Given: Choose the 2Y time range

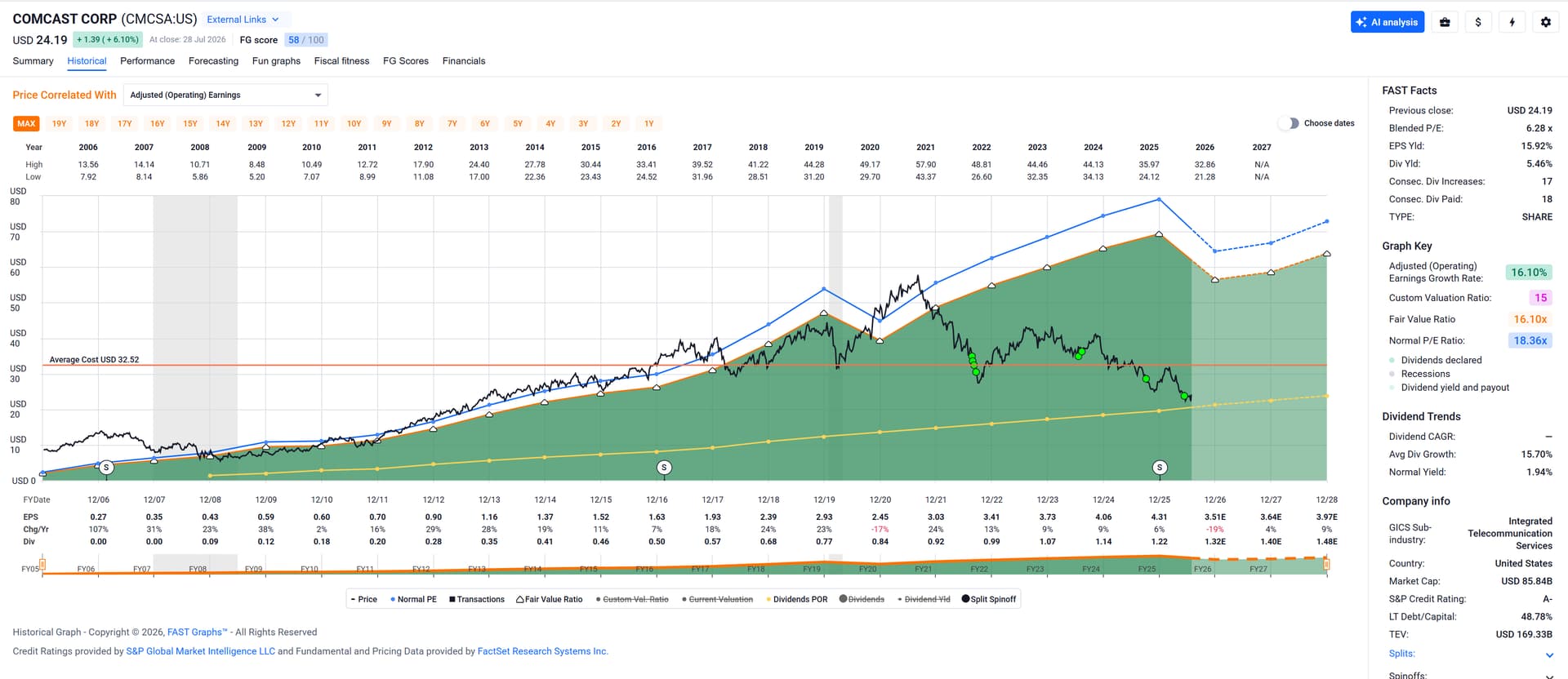Looking at the screenshot, I should [616, 123].
